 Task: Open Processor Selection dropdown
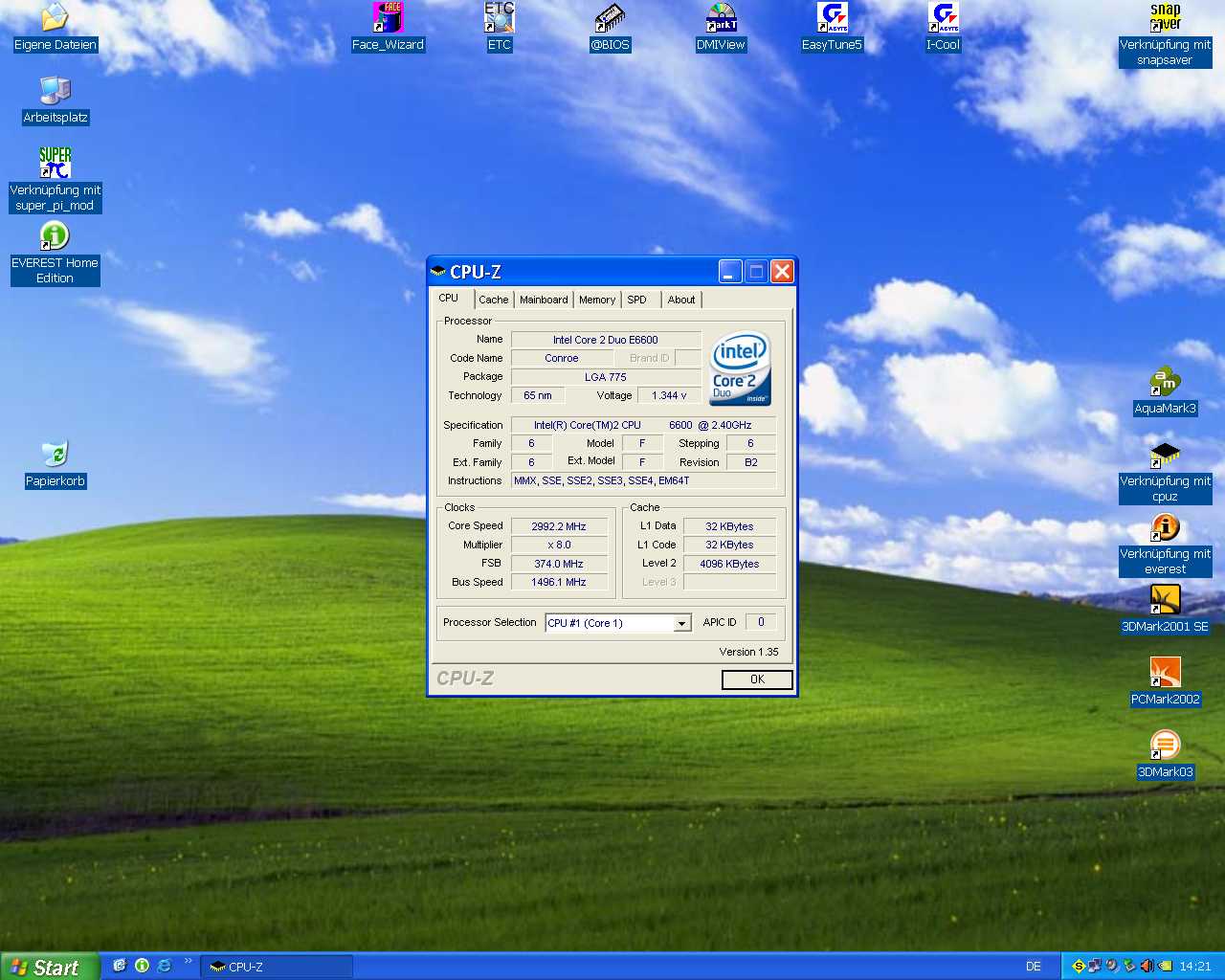681,623
